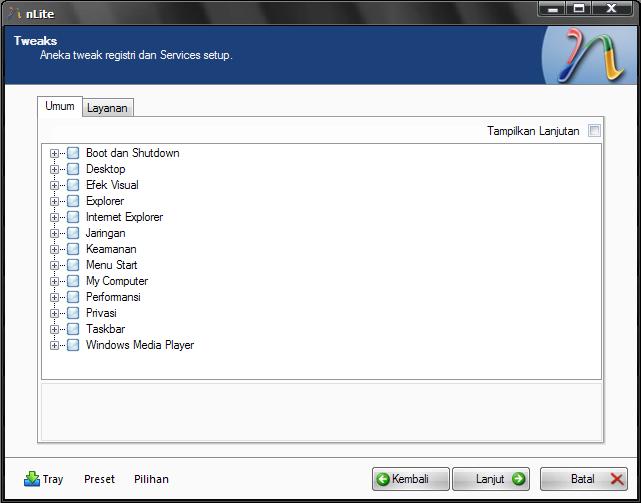
Task: Select the Explorer label
Action: click(105, 201)
